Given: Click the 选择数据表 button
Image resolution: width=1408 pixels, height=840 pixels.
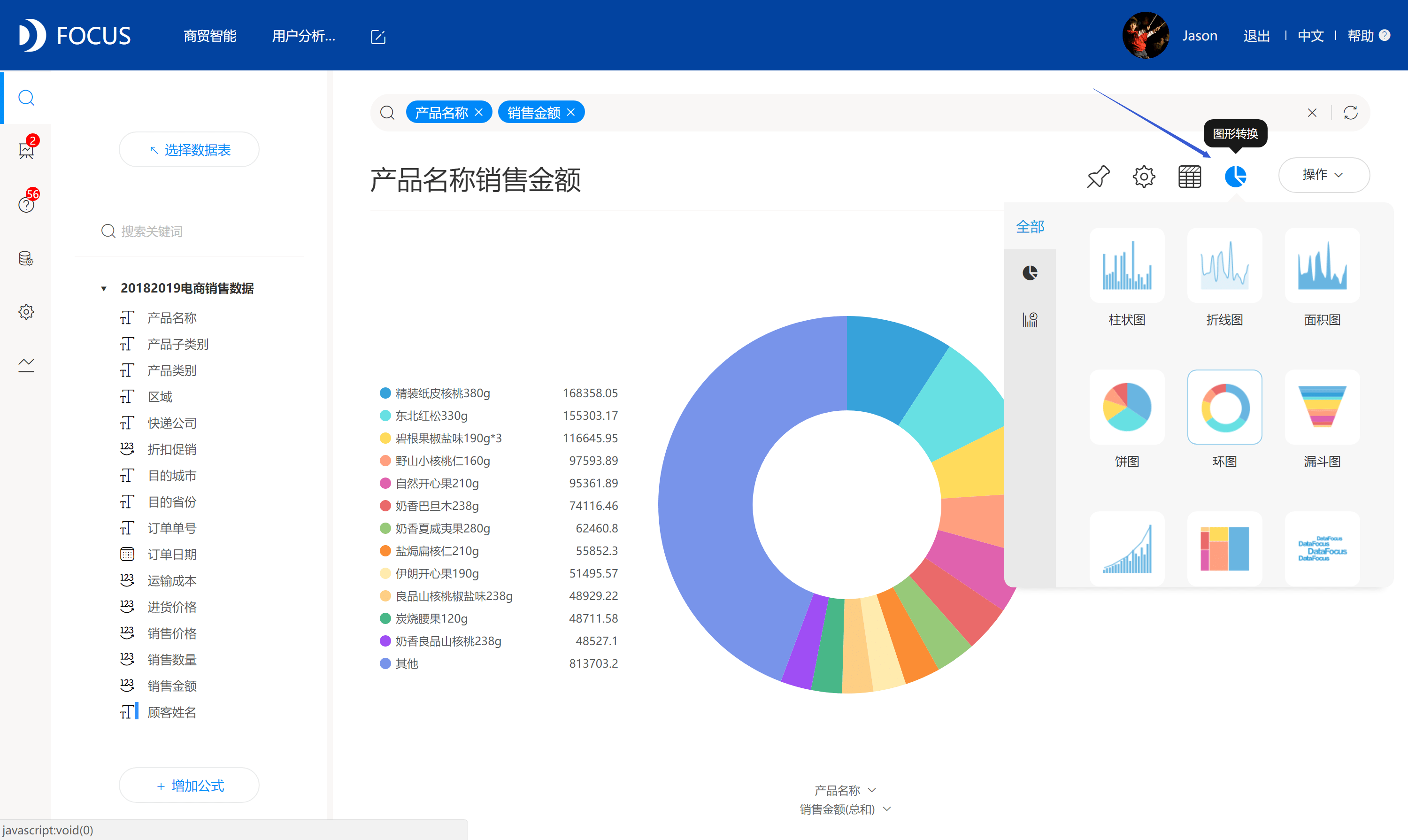Looking at the screenshot, I should tap(188, 149).
